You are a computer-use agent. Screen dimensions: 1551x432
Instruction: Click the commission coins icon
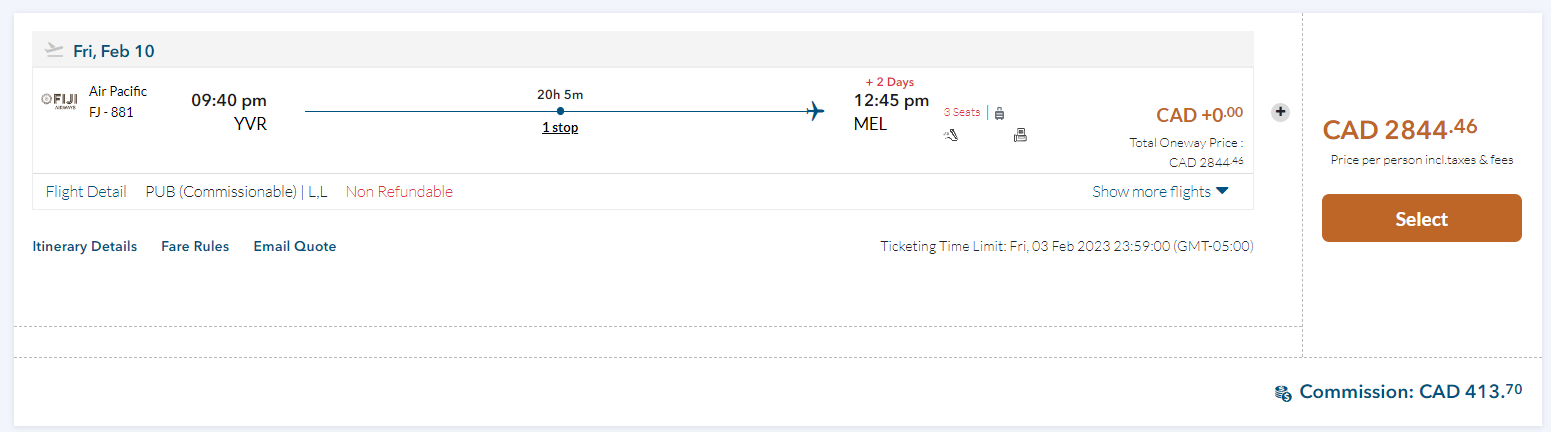pyautogui.click(x=1283, y=393)
